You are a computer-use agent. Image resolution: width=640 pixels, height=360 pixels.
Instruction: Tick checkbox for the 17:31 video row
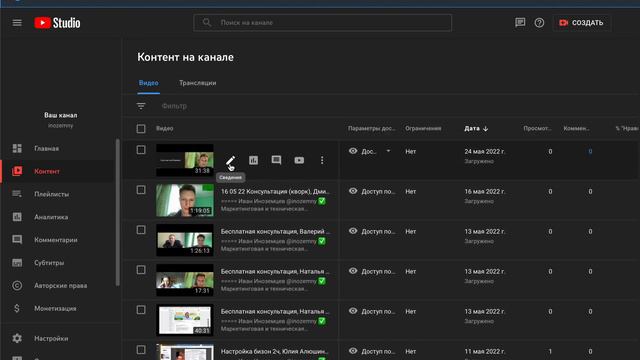click(x=141, y=270)
